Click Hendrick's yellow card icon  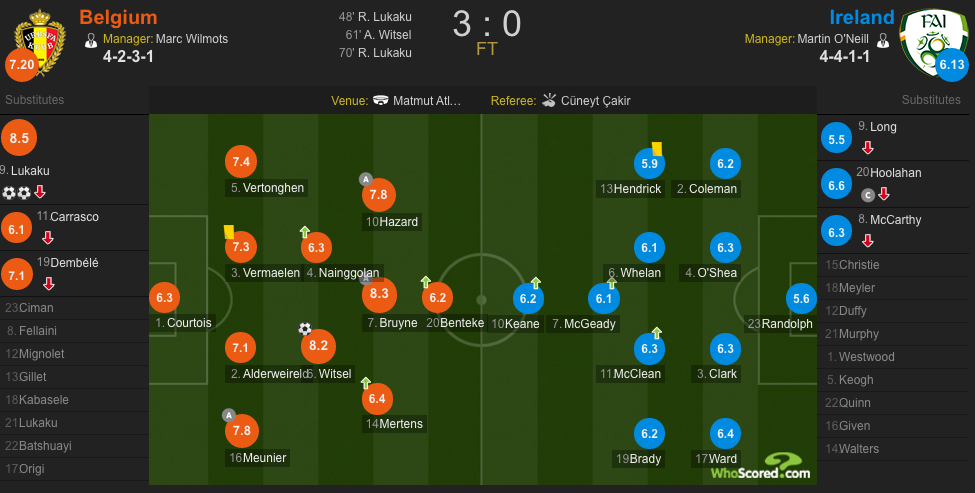657,148
